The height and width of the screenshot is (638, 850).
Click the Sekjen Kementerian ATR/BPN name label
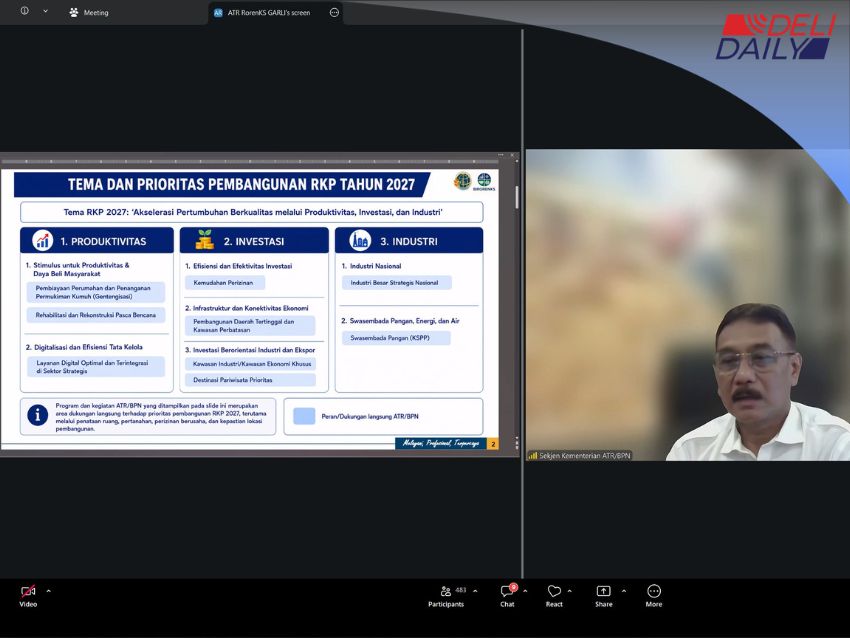point(584,456)
